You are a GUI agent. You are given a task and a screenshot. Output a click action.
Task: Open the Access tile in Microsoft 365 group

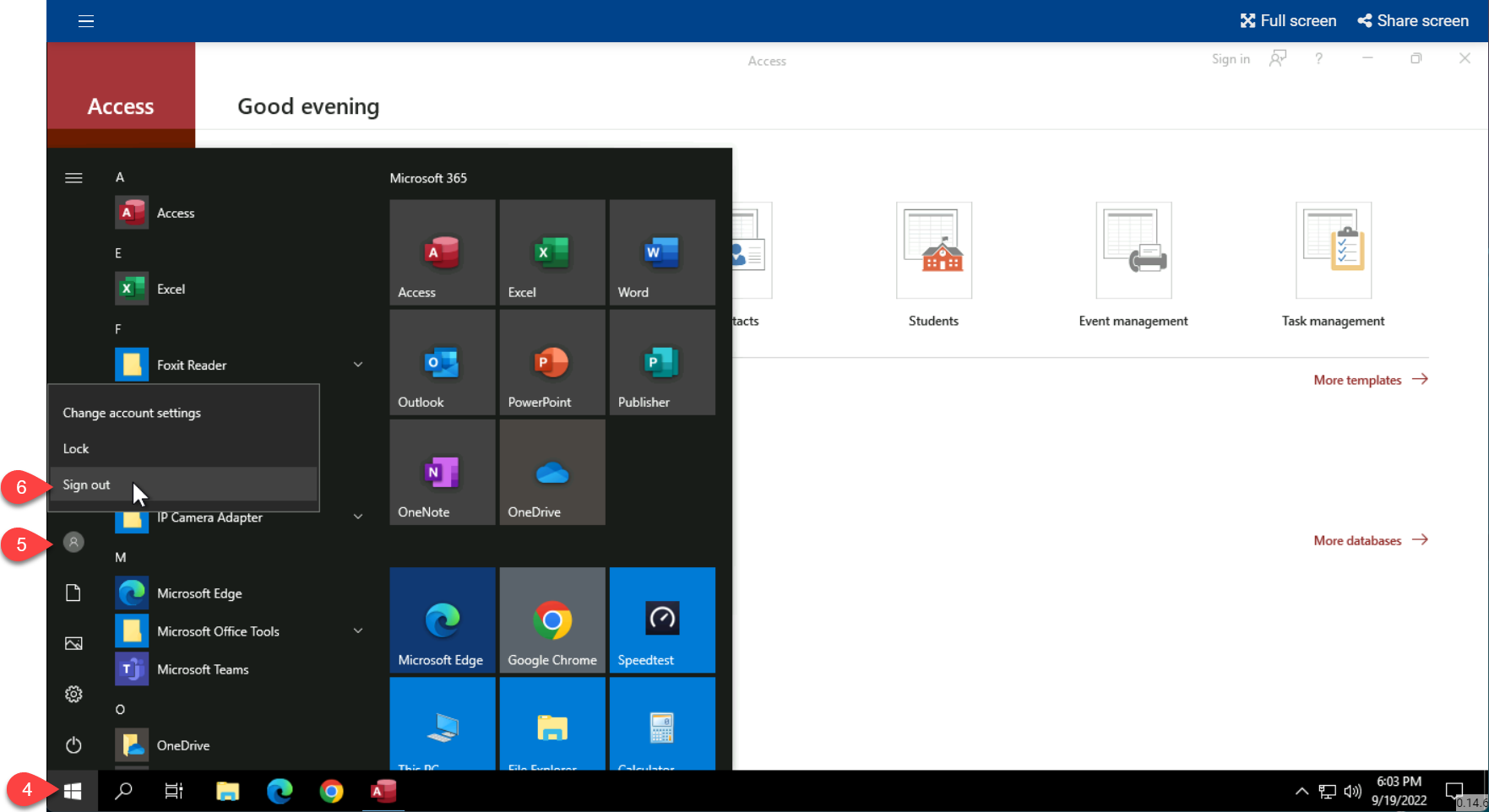click(442, 252)
